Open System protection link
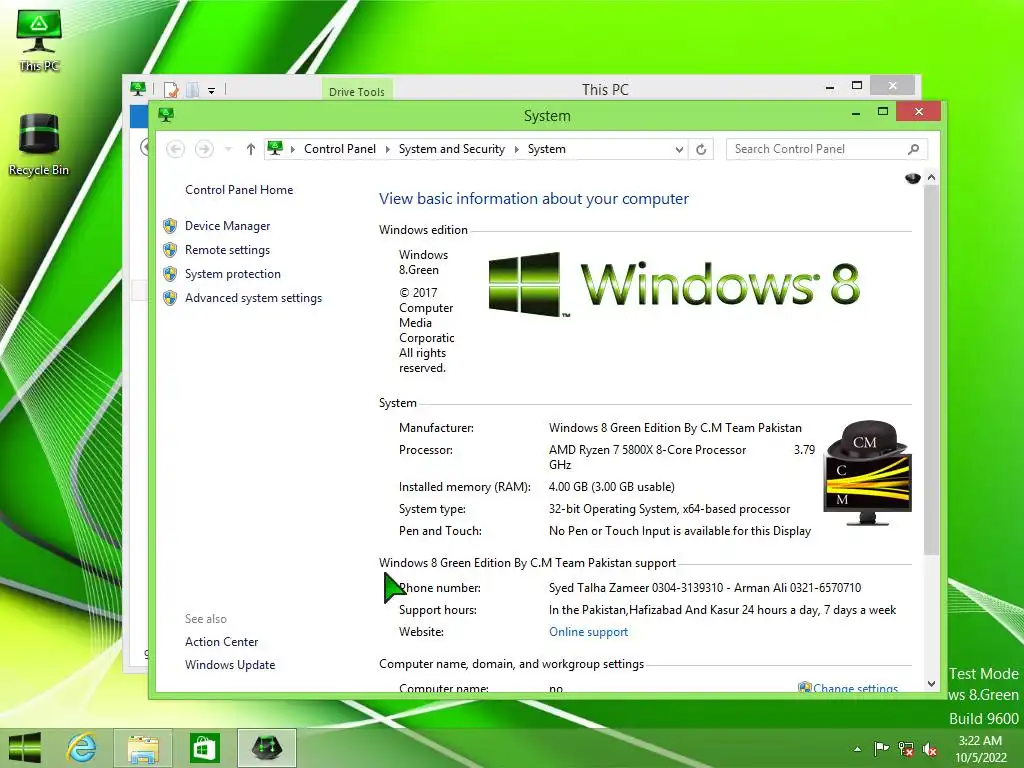Image resolution: width=1024 pixels, height=768 pixels. pyautogui.click(x=232, y=274)
